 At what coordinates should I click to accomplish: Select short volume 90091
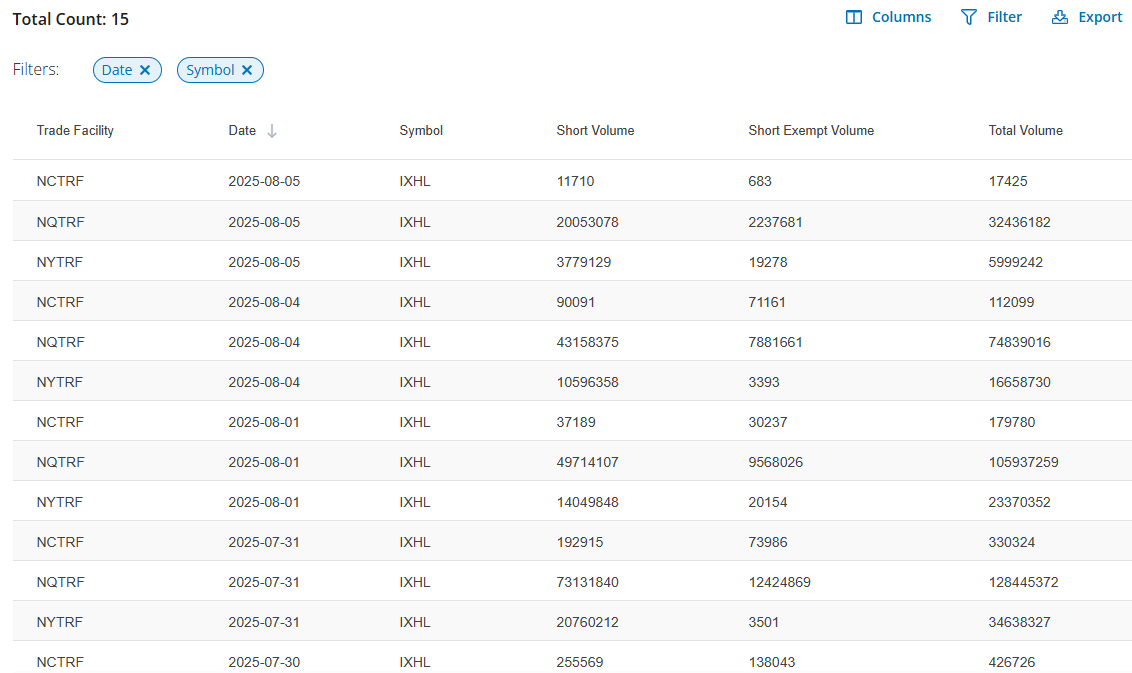[575, 303]
